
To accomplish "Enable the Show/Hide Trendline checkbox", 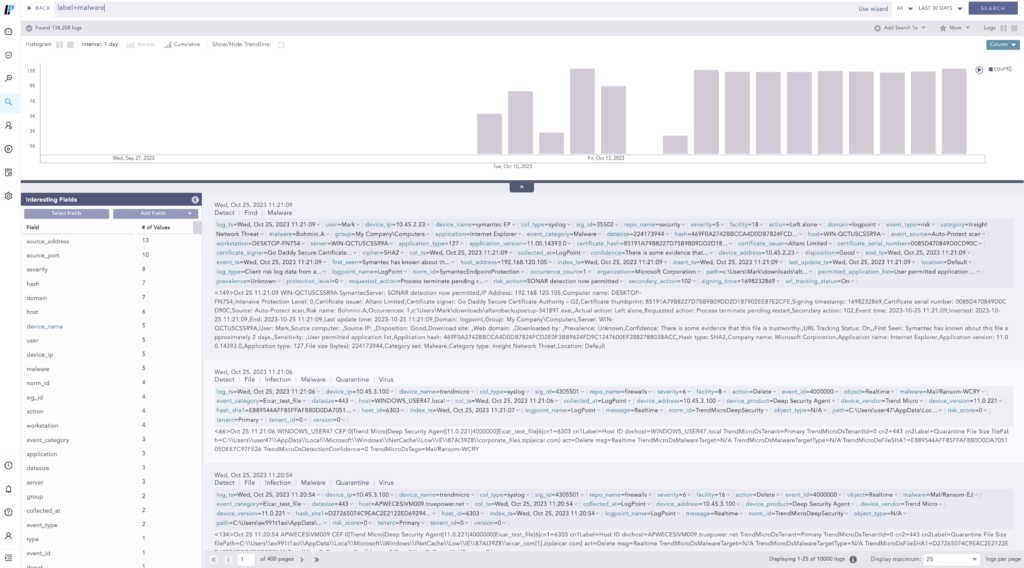I will coord(281,44).
